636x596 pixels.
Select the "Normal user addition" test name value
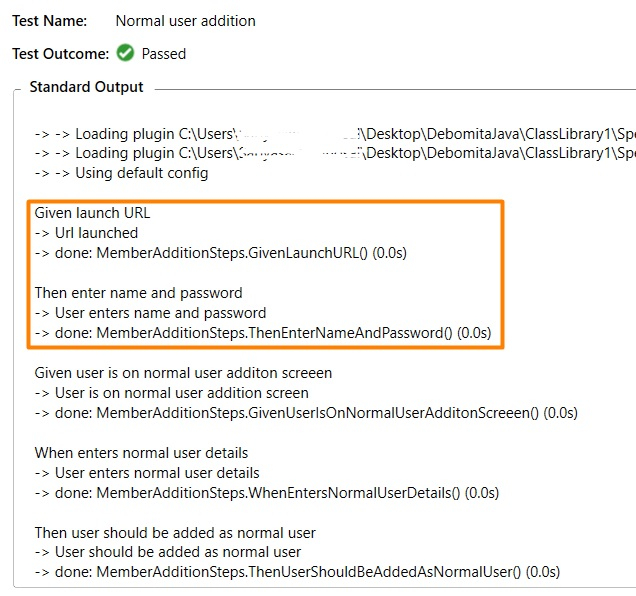tap(185, 20)
